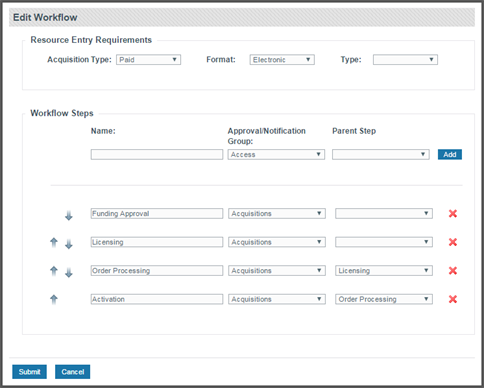
Task: Remove the Order Processing step
Action: (453, 271)
